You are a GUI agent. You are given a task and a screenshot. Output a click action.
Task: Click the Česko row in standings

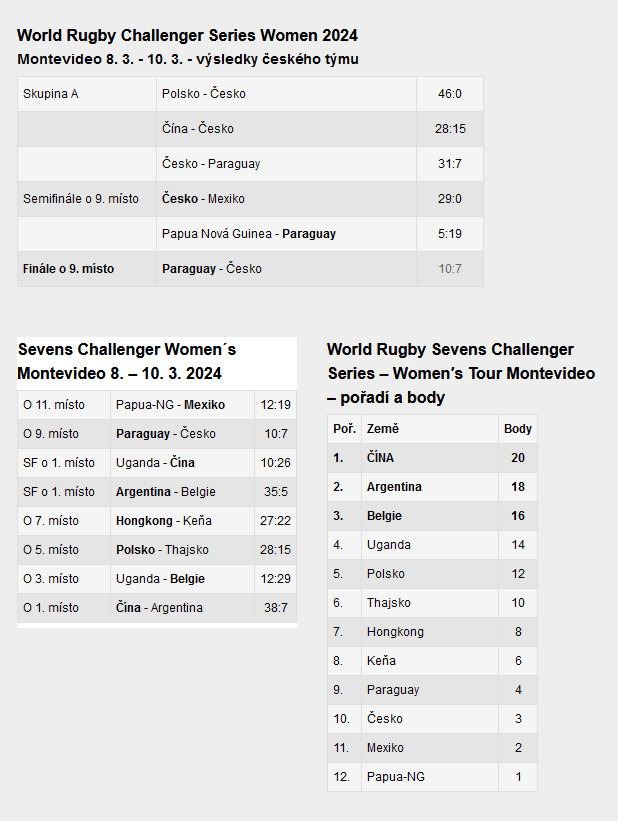click(385, 719)
